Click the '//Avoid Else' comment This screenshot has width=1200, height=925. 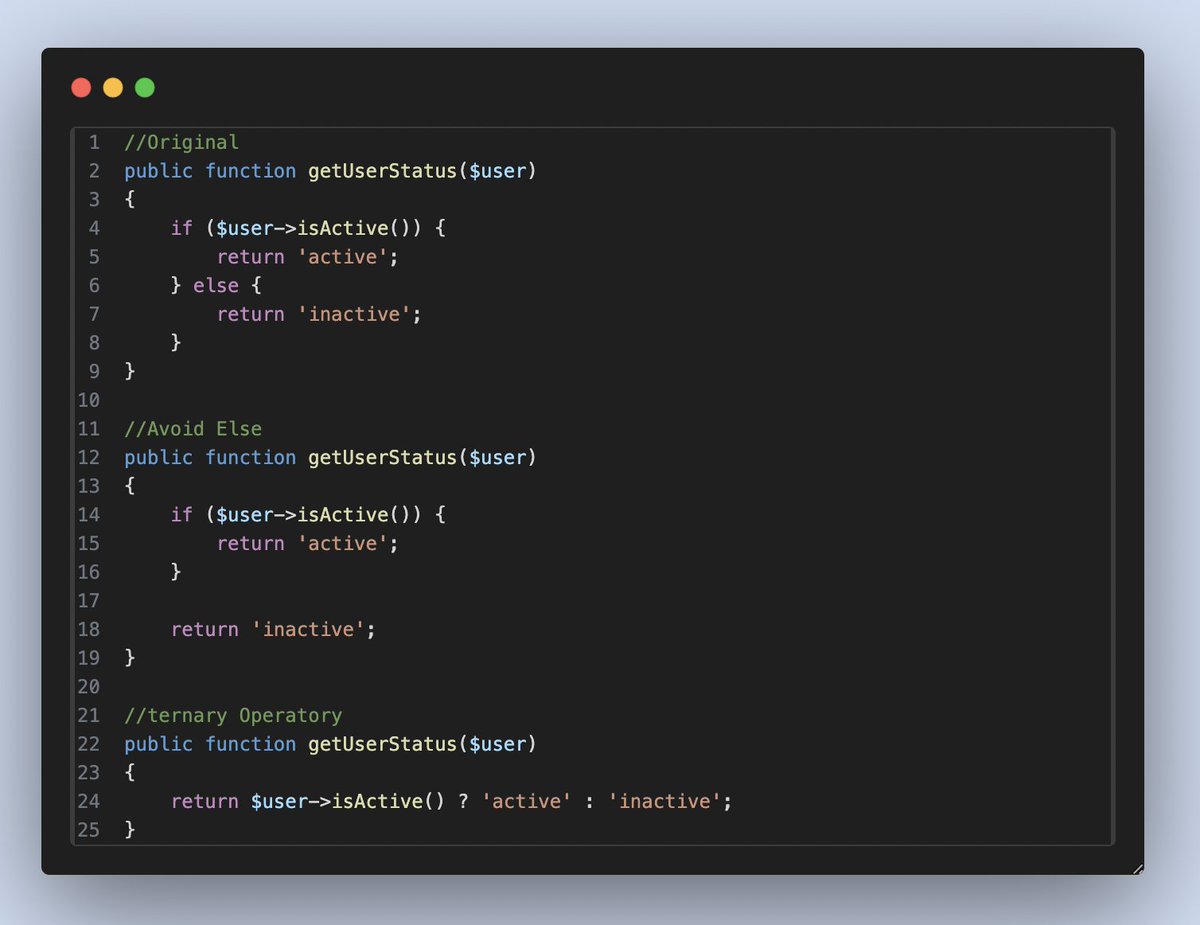pos(193,429)
